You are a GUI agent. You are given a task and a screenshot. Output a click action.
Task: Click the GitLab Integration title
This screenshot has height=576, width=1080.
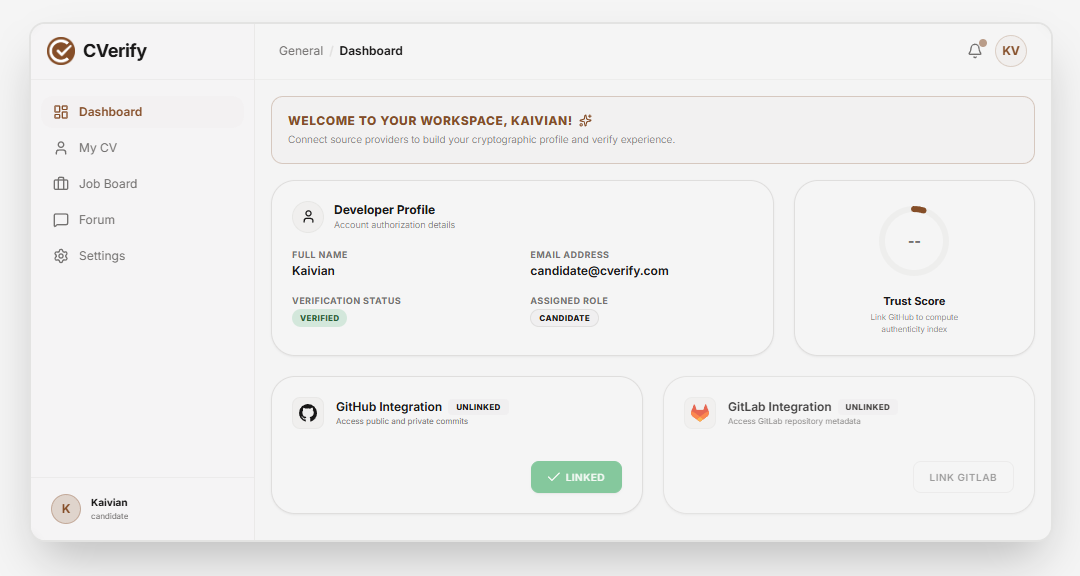tap(780, 407)
